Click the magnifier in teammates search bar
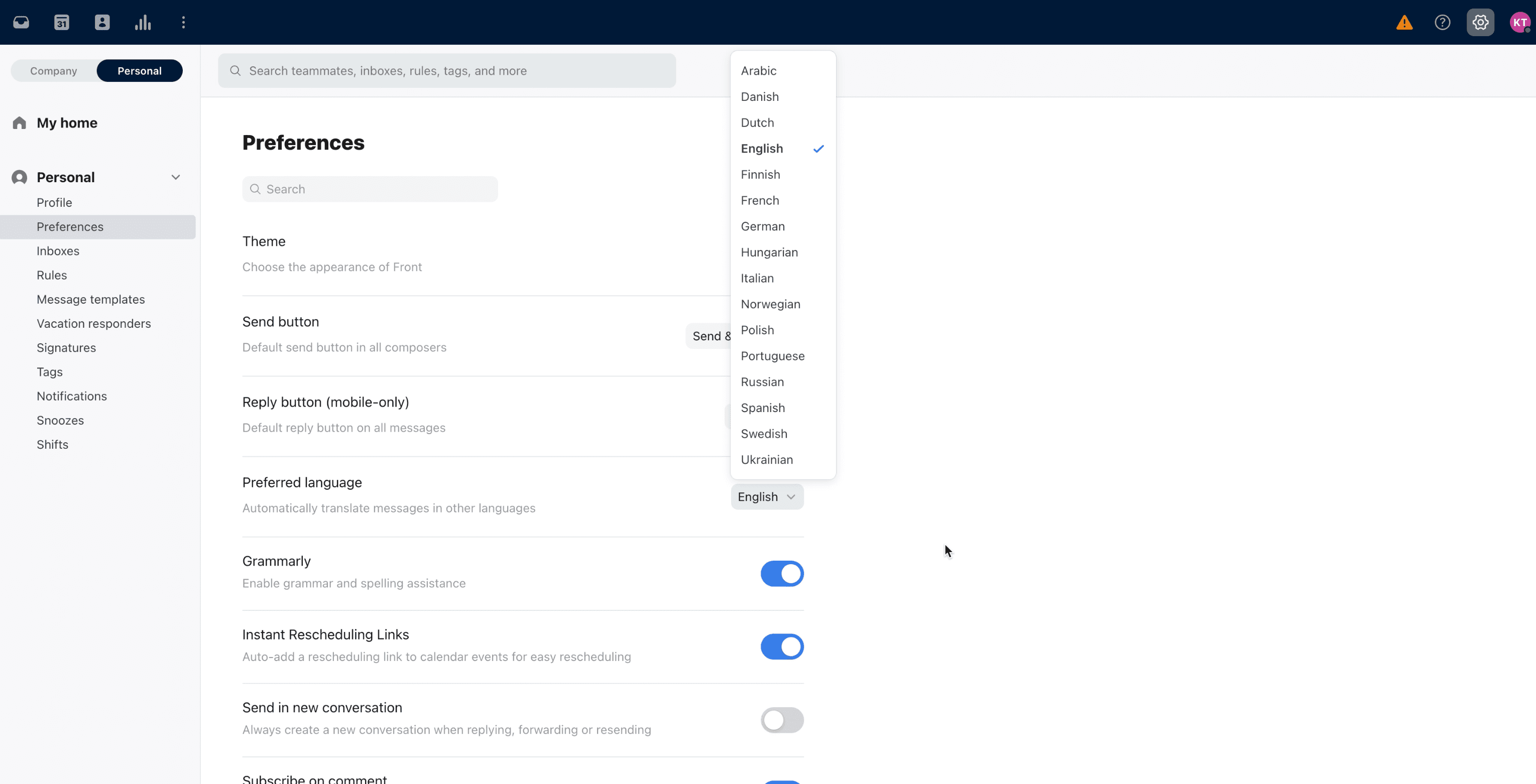The width and height of the screenshot is (1536, 784). 235,71
